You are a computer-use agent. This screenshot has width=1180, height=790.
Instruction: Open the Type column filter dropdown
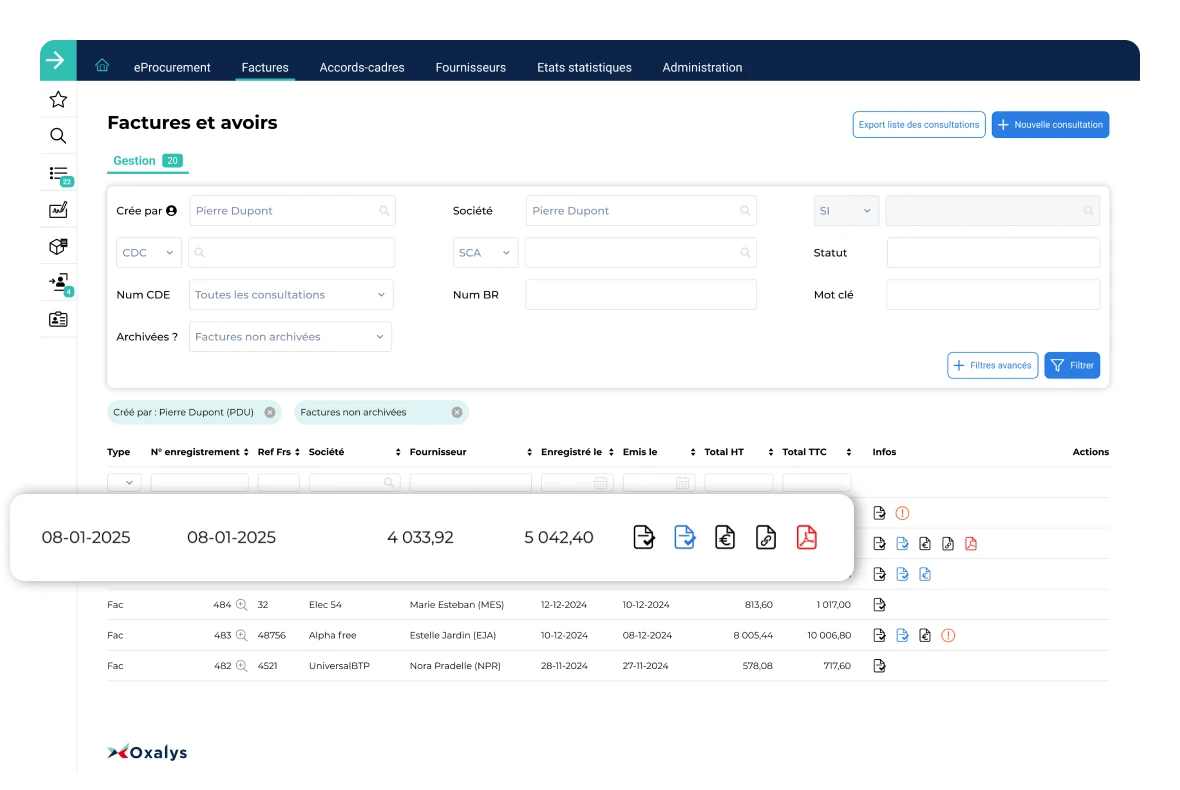[124, 483]
